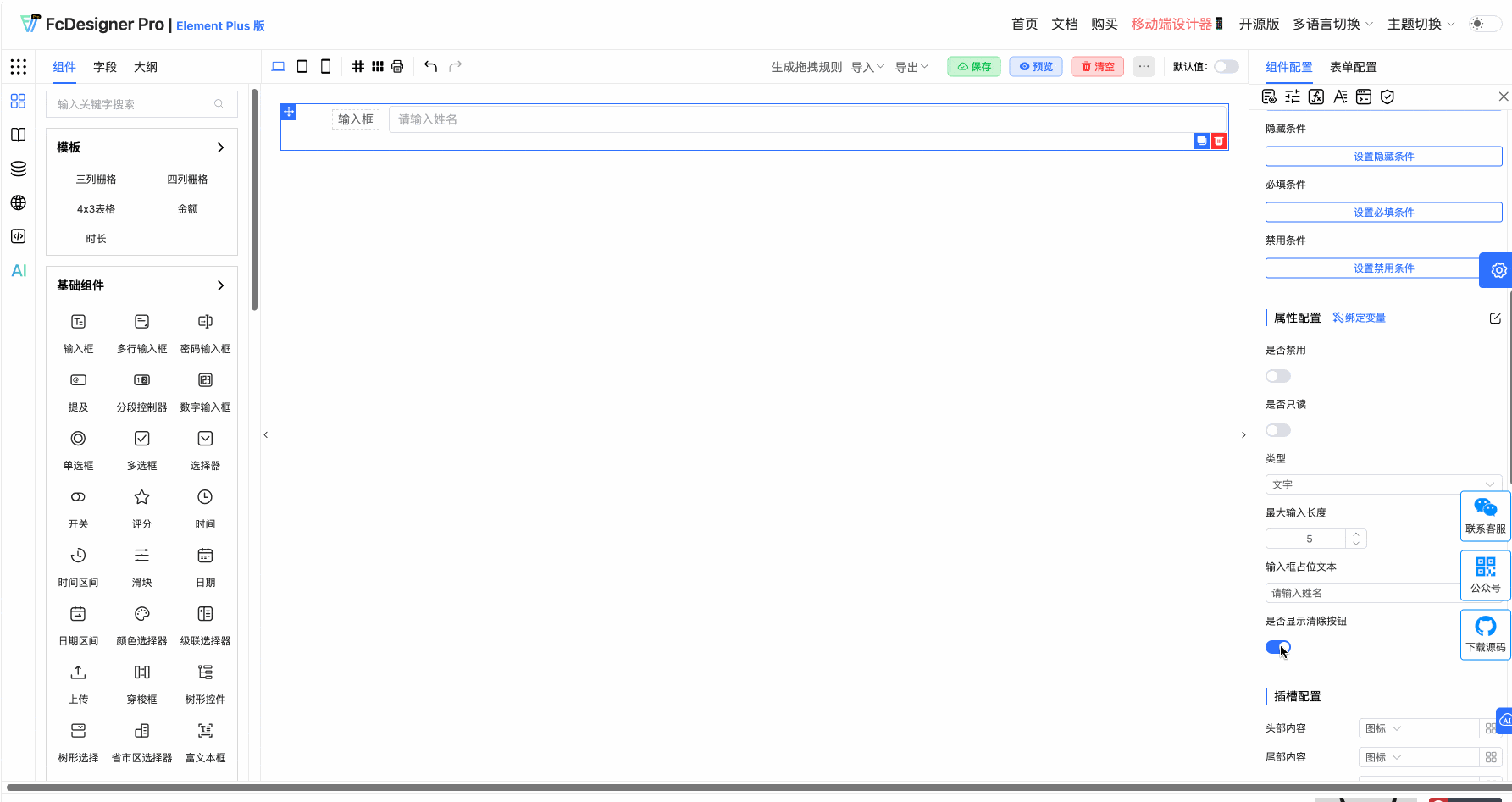Switch to the 表单配置 tab
1512x802 pixels.
pos(1353,67)
